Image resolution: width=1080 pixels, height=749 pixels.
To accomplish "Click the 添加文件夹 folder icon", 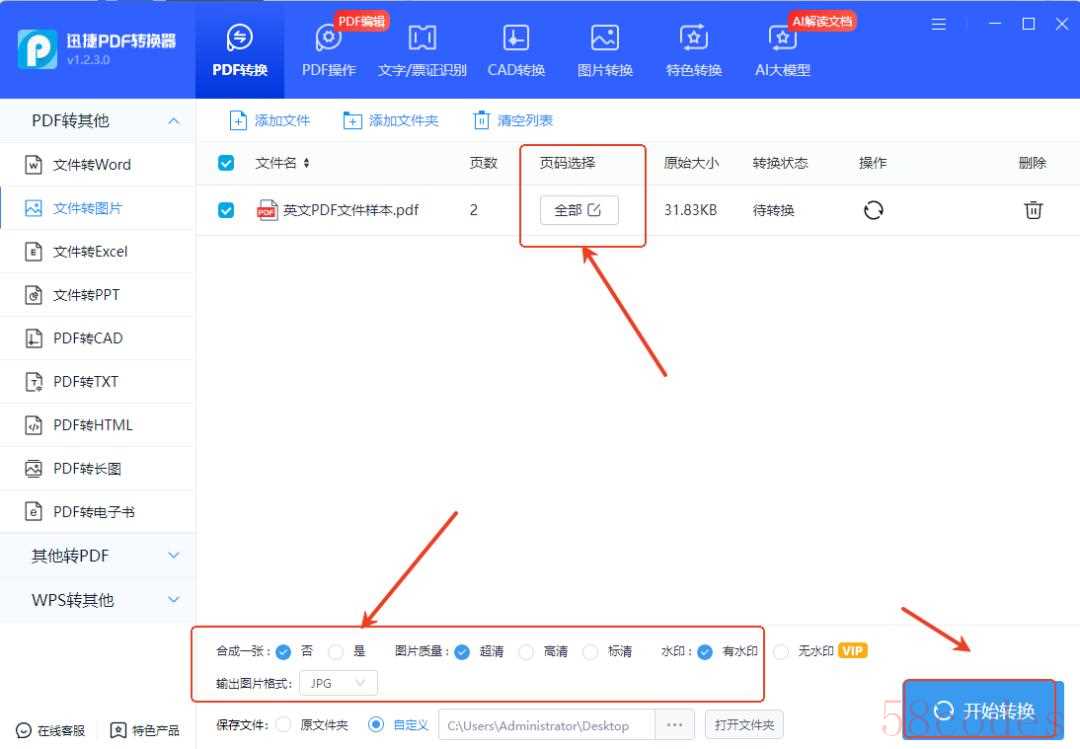I will (x=352, y=121).
